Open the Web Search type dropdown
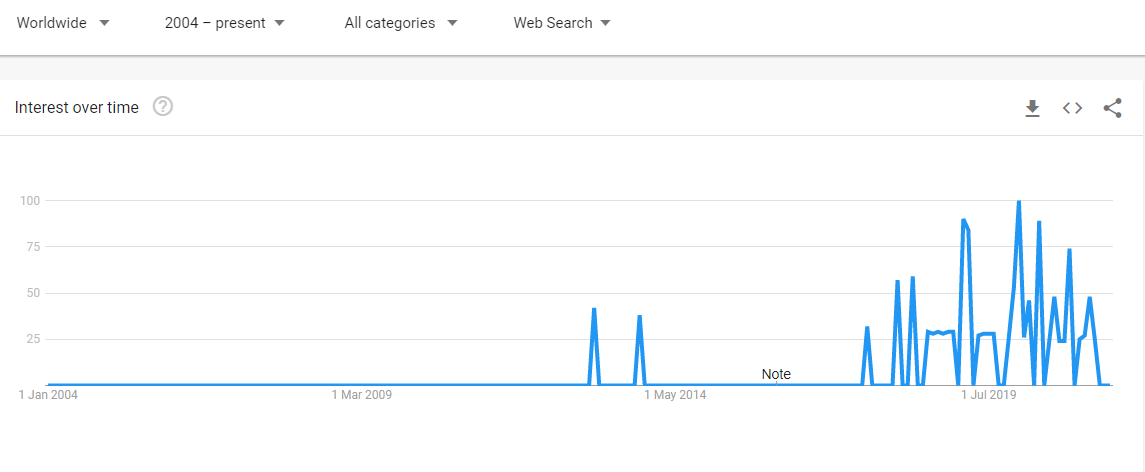Viewport: 1145px width, 472px height. tap(562, 23)
